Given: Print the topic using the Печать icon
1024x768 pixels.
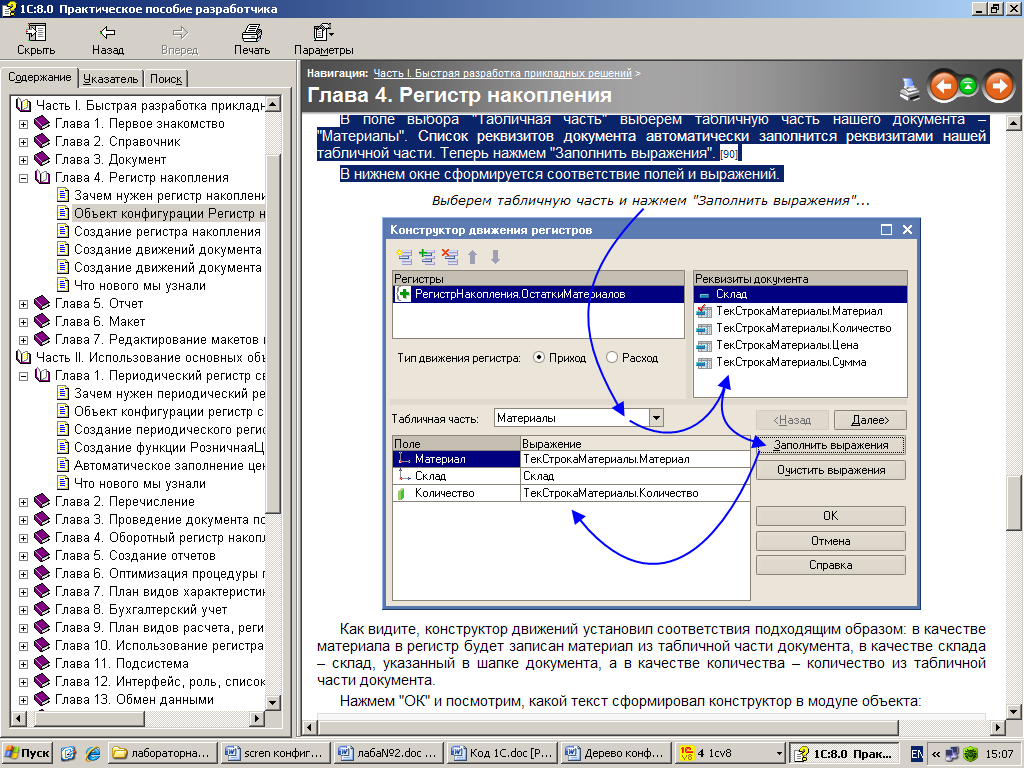Looking at the screenshot, I should click(252, 40).
